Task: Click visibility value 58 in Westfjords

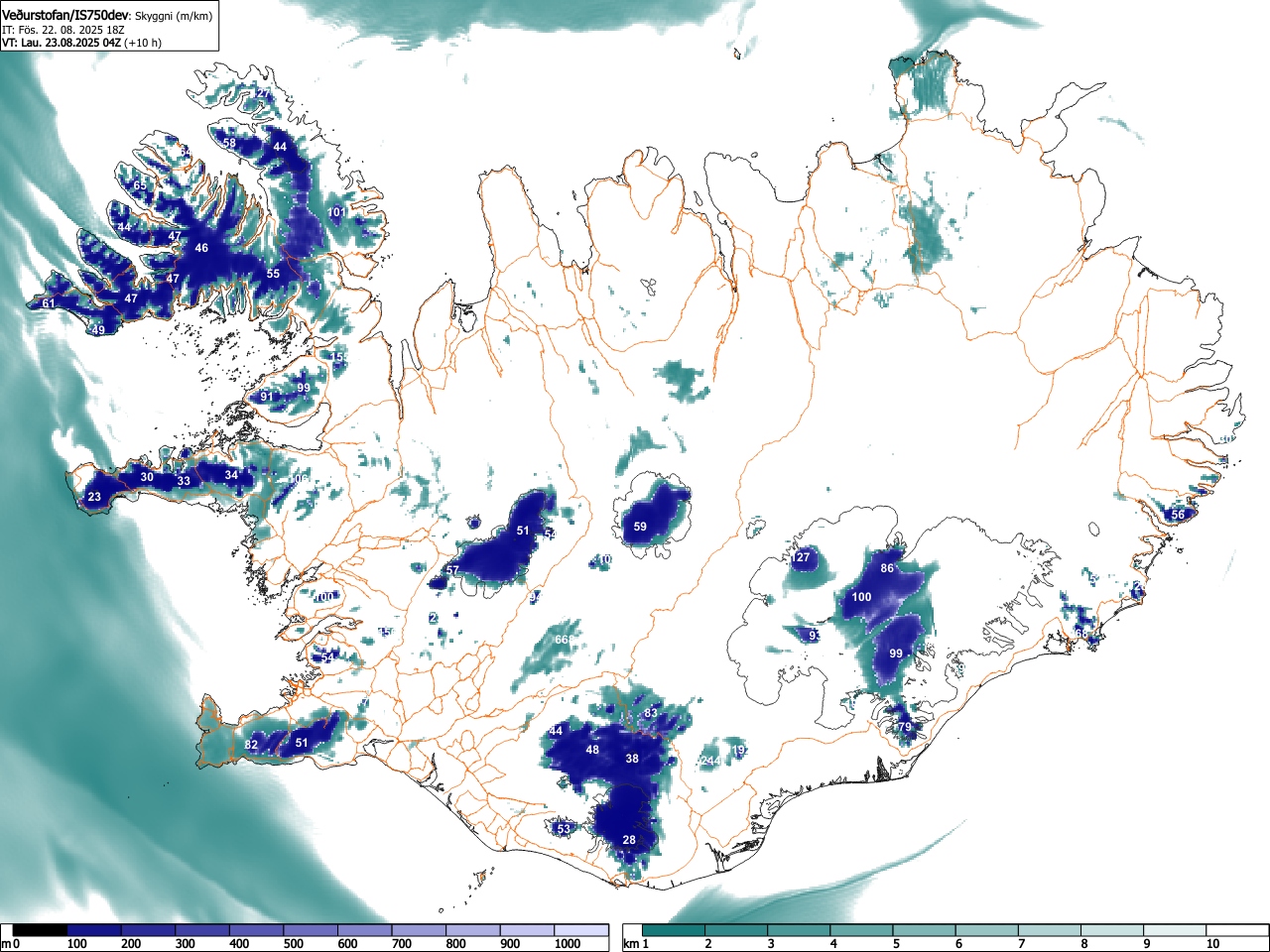Action: pos(229,143)
